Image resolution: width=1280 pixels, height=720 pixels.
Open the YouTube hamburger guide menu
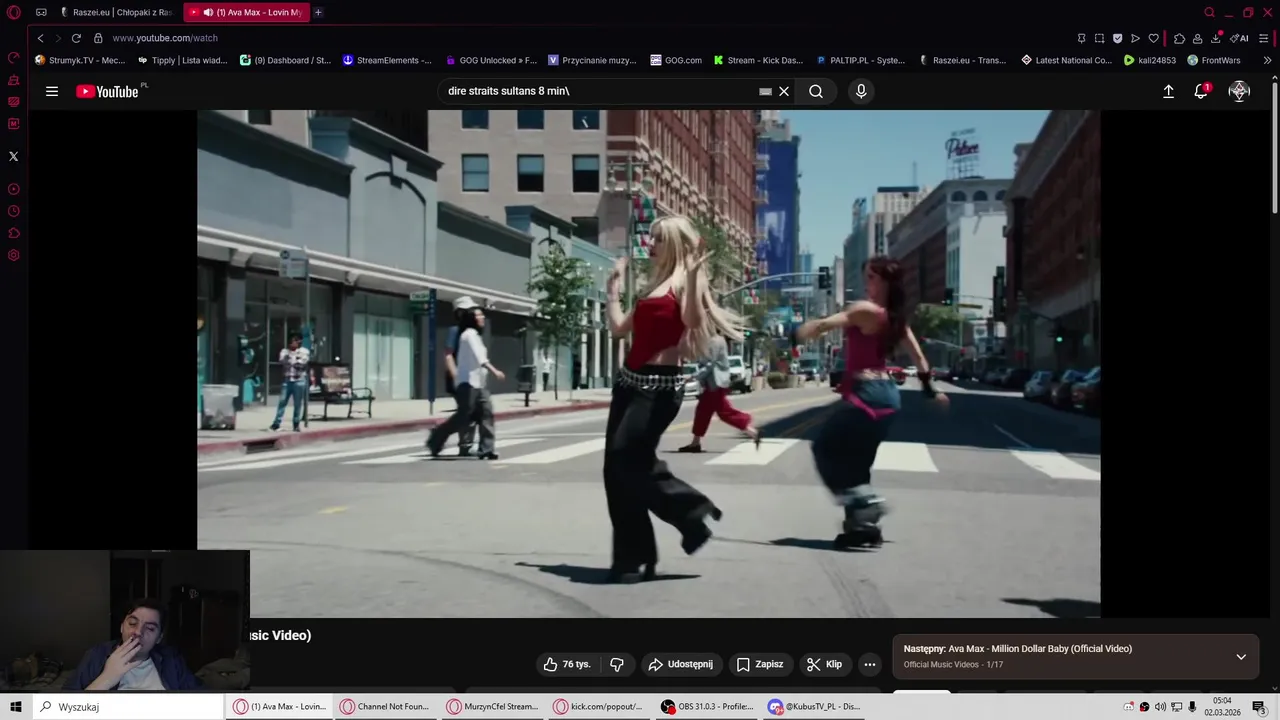(x=52, y=91)
